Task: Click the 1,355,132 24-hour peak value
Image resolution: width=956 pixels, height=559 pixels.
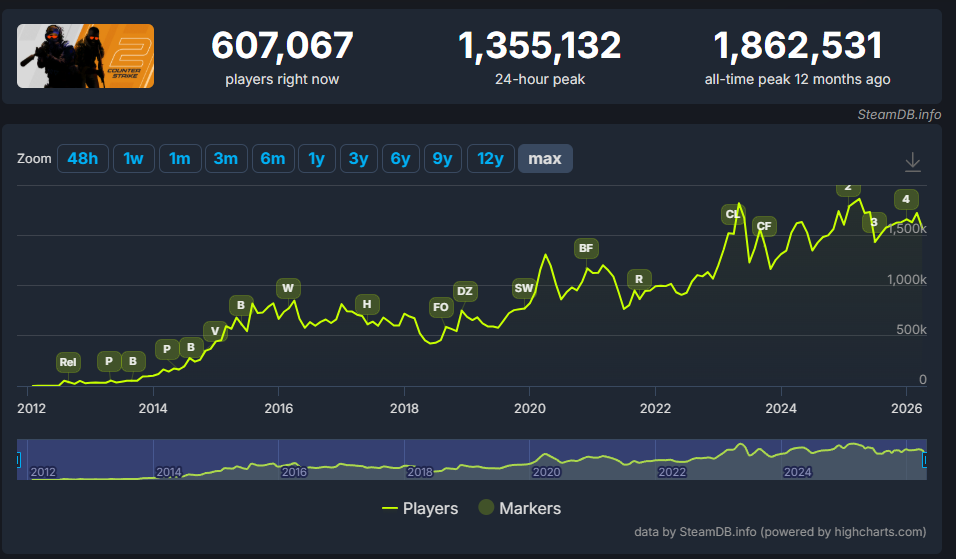Action: tap(540, 46)
